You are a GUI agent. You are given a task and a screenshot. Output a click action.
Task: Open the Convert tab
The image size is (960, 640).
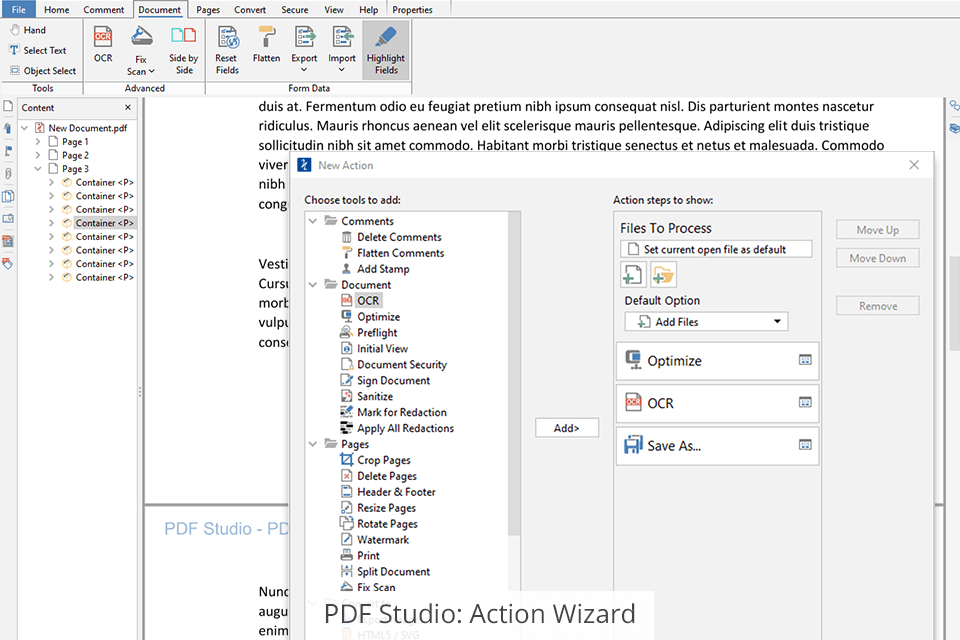point(250,10)
